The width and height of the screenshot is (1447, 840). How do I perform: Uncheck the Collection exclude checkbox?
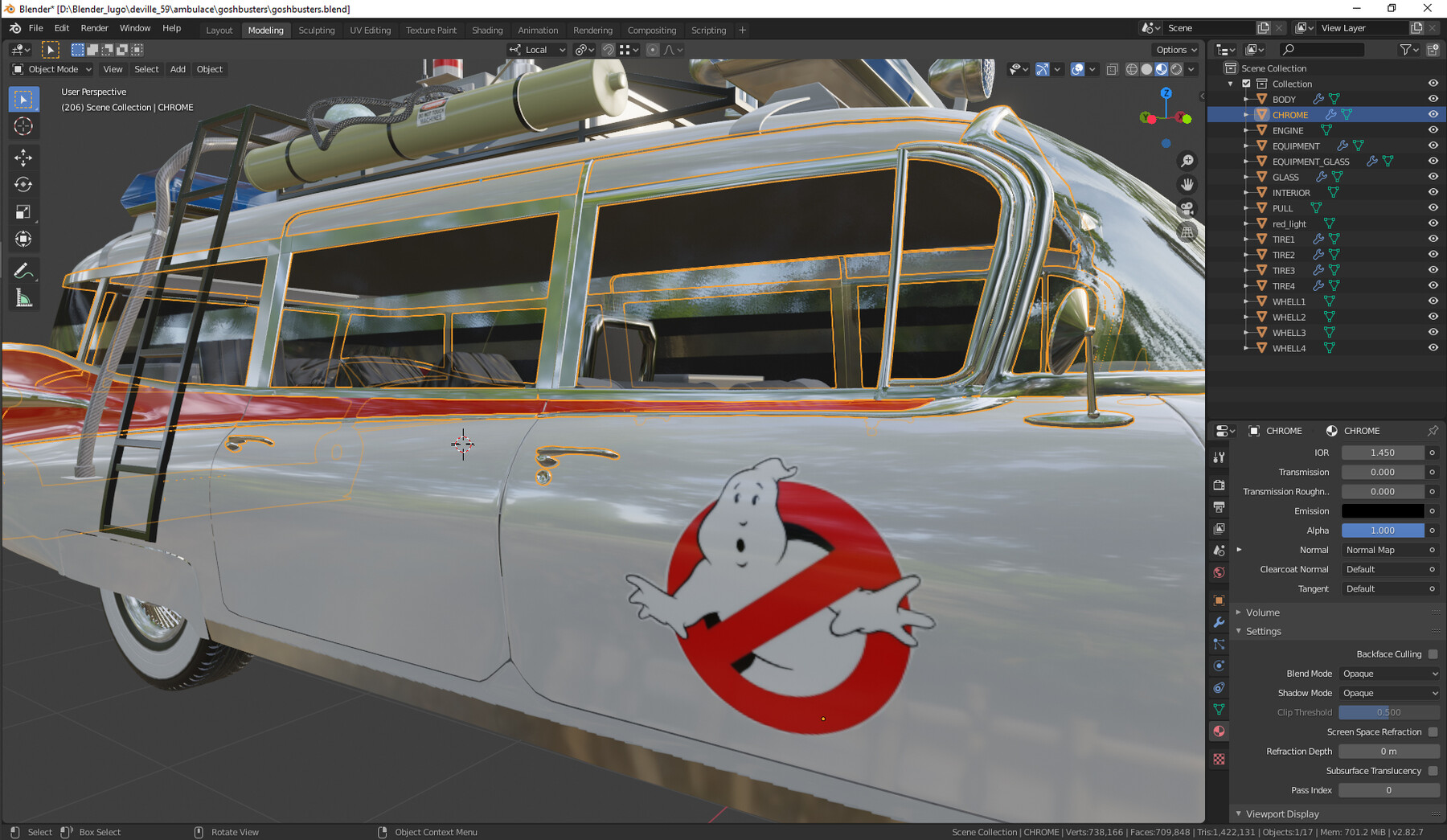tap(1246, 84)
